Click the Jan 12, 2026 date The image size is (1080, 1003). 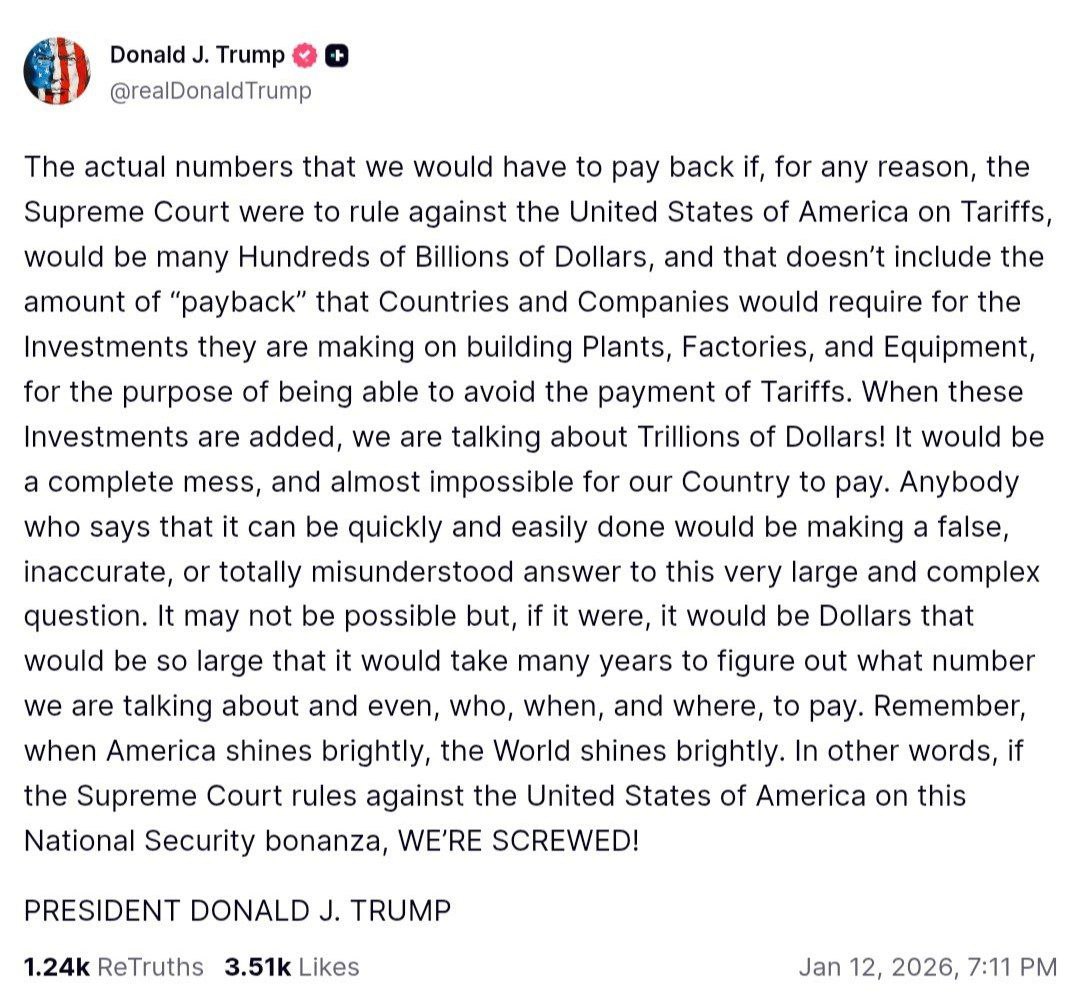876,967
